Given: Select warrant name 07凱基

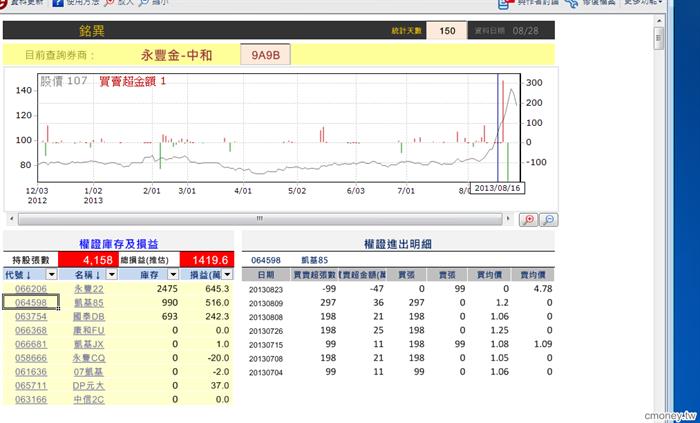Looking at the screenshot, I should click(89, 372).
